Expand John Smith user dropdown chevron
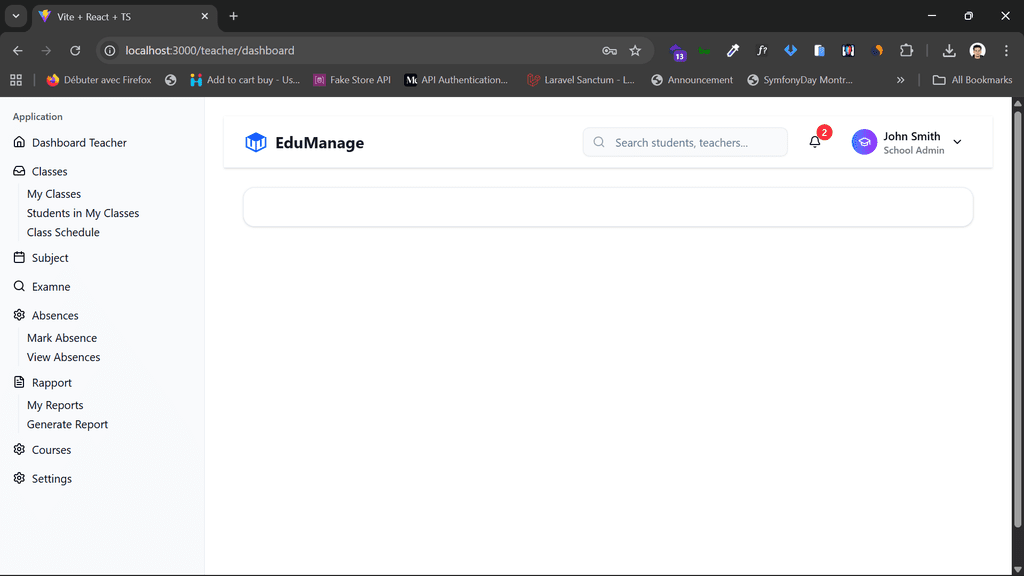Image resolution: width=1024 pixels, height=576 pixels. [957, 142]
